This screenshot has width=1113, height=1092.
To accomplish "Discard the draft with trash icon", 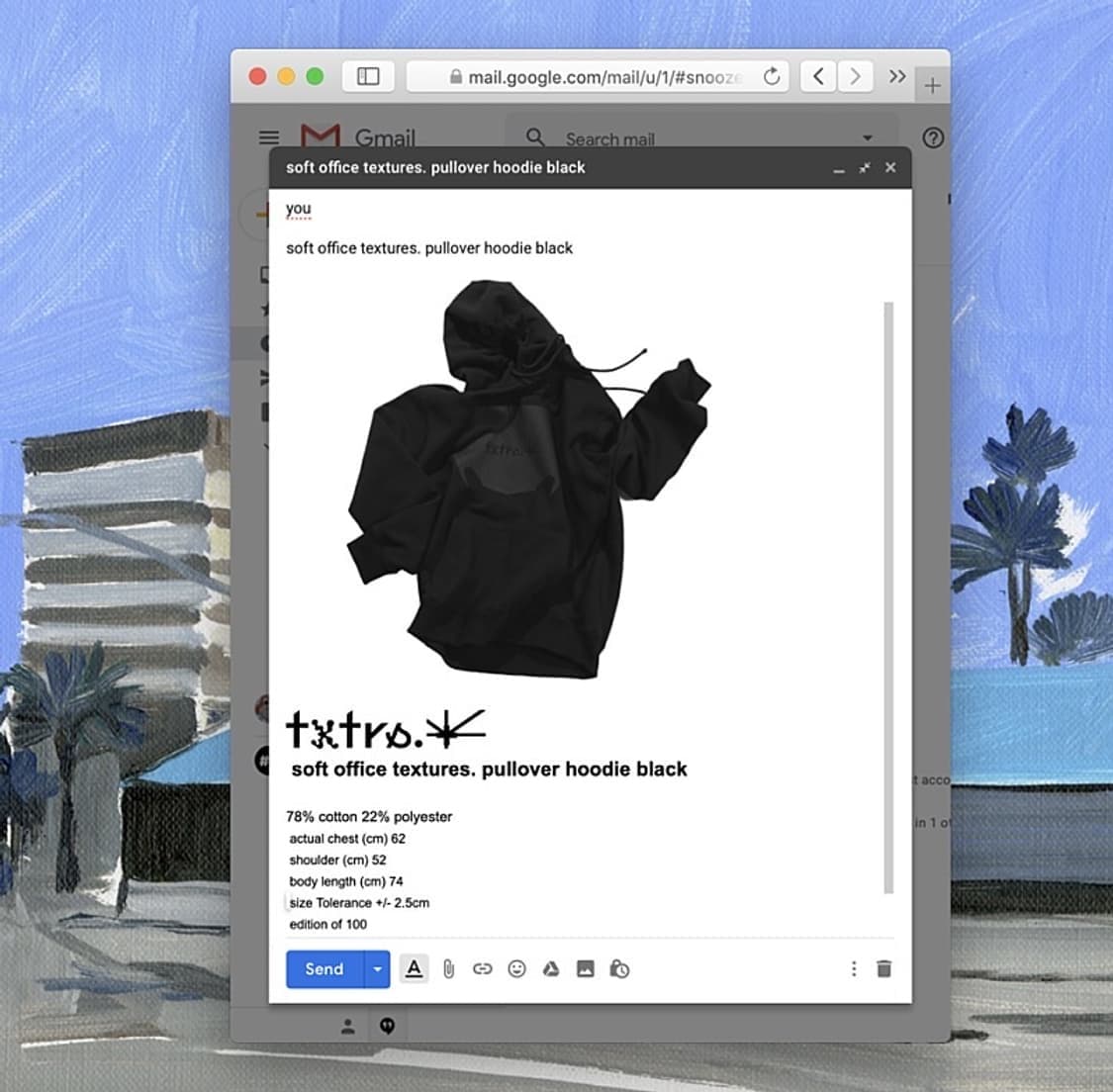I will pos(884,969).
